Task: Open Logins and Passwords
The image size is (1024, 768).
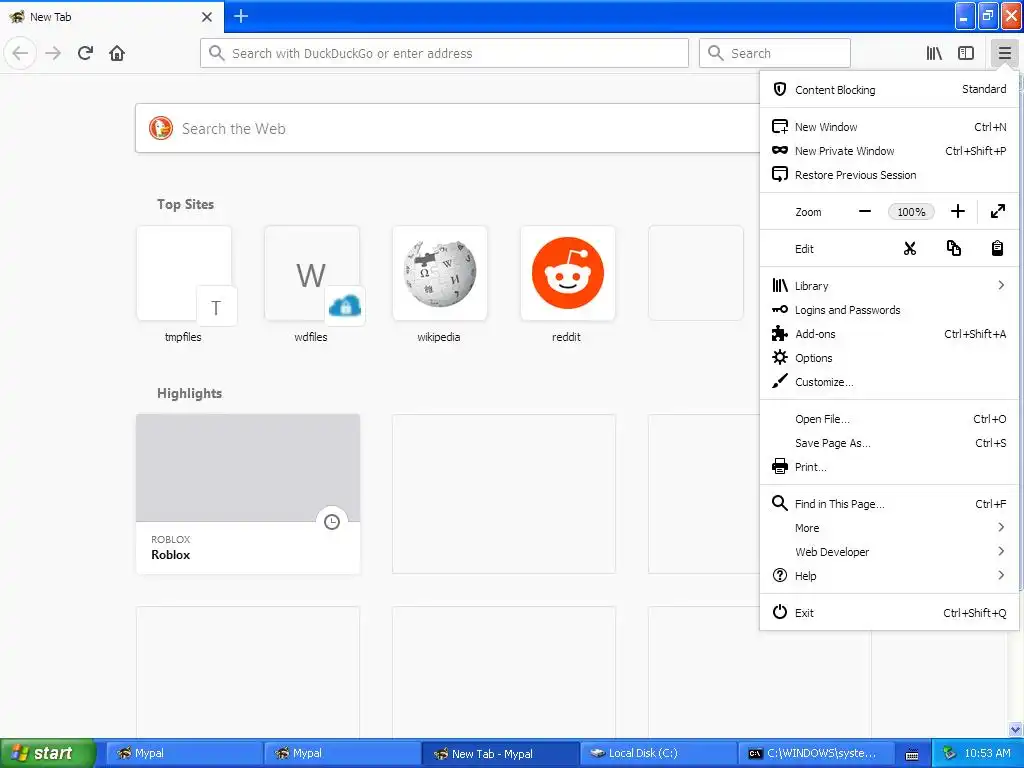Action: [889, 310]
